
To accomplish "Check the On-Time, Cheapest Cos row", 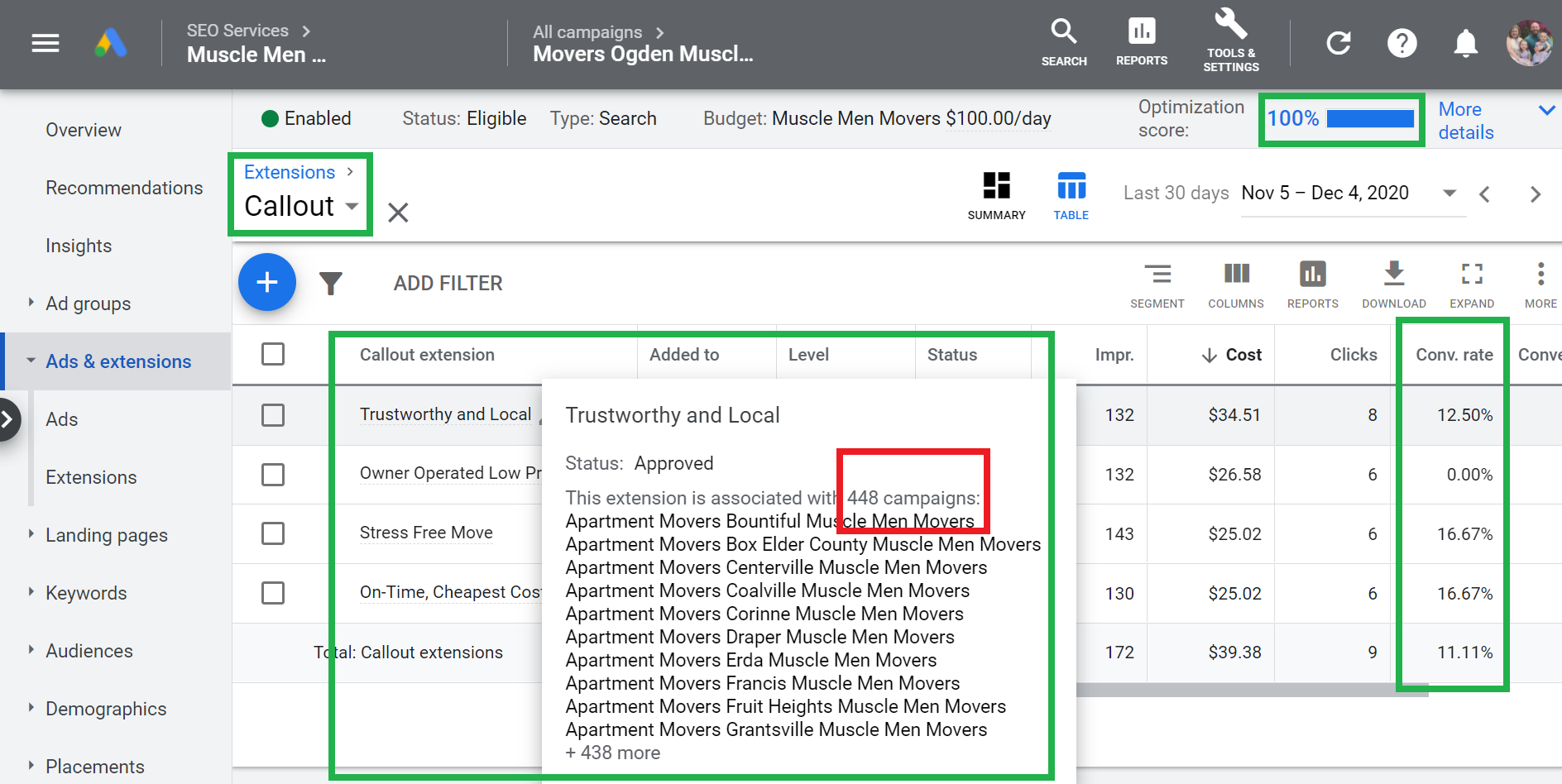I will (273, 593).
